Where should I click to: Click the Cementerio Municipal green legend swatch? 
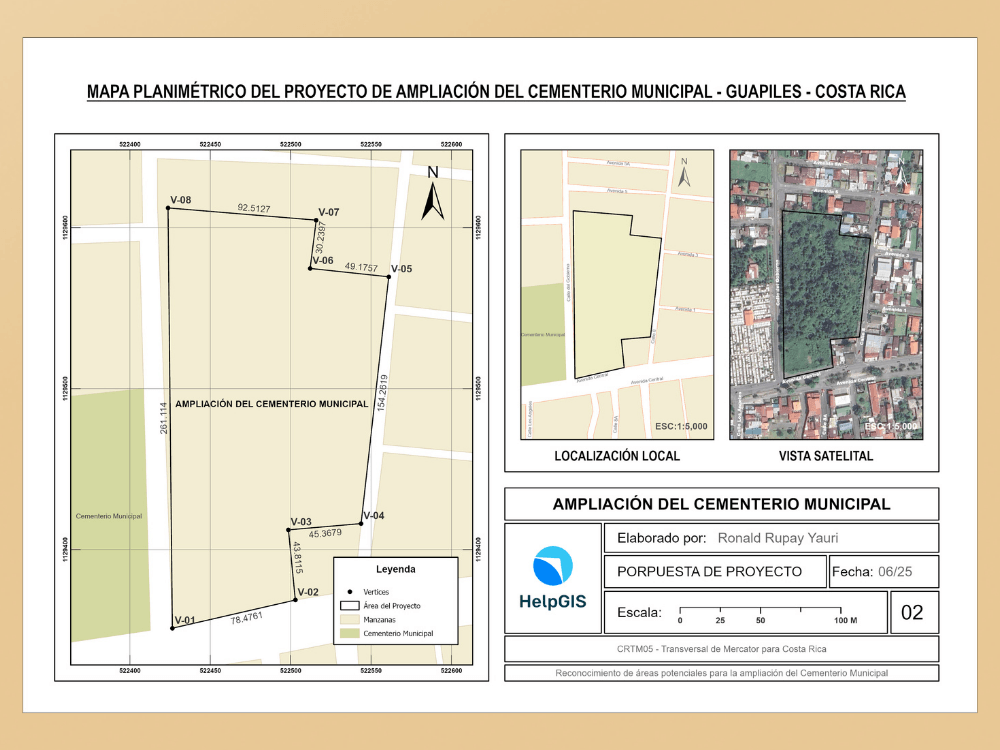point(349,633)
